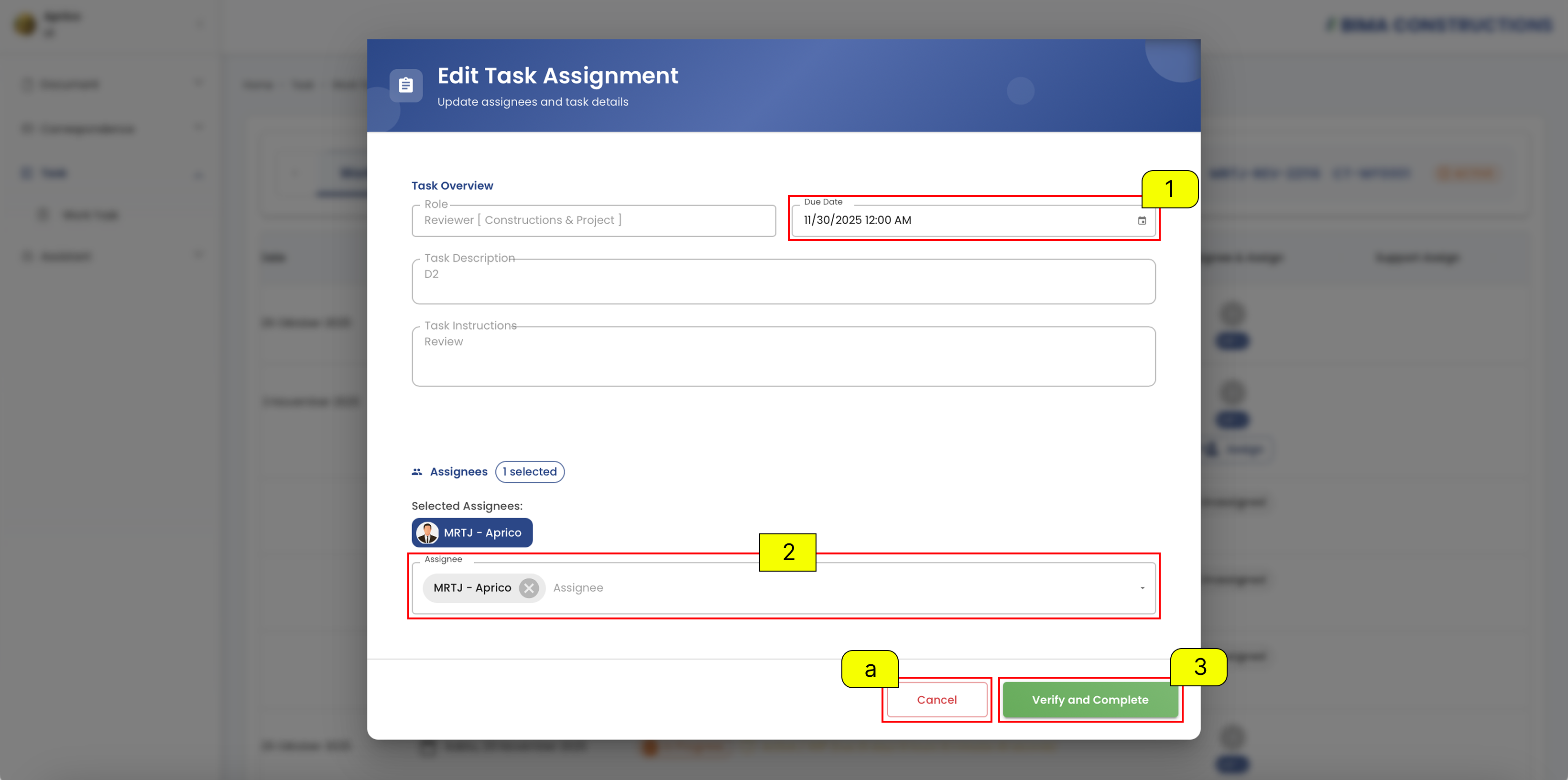The image size is (1568, 780).
Task: Click Verify and Complete button
Action: (1090, 700)
